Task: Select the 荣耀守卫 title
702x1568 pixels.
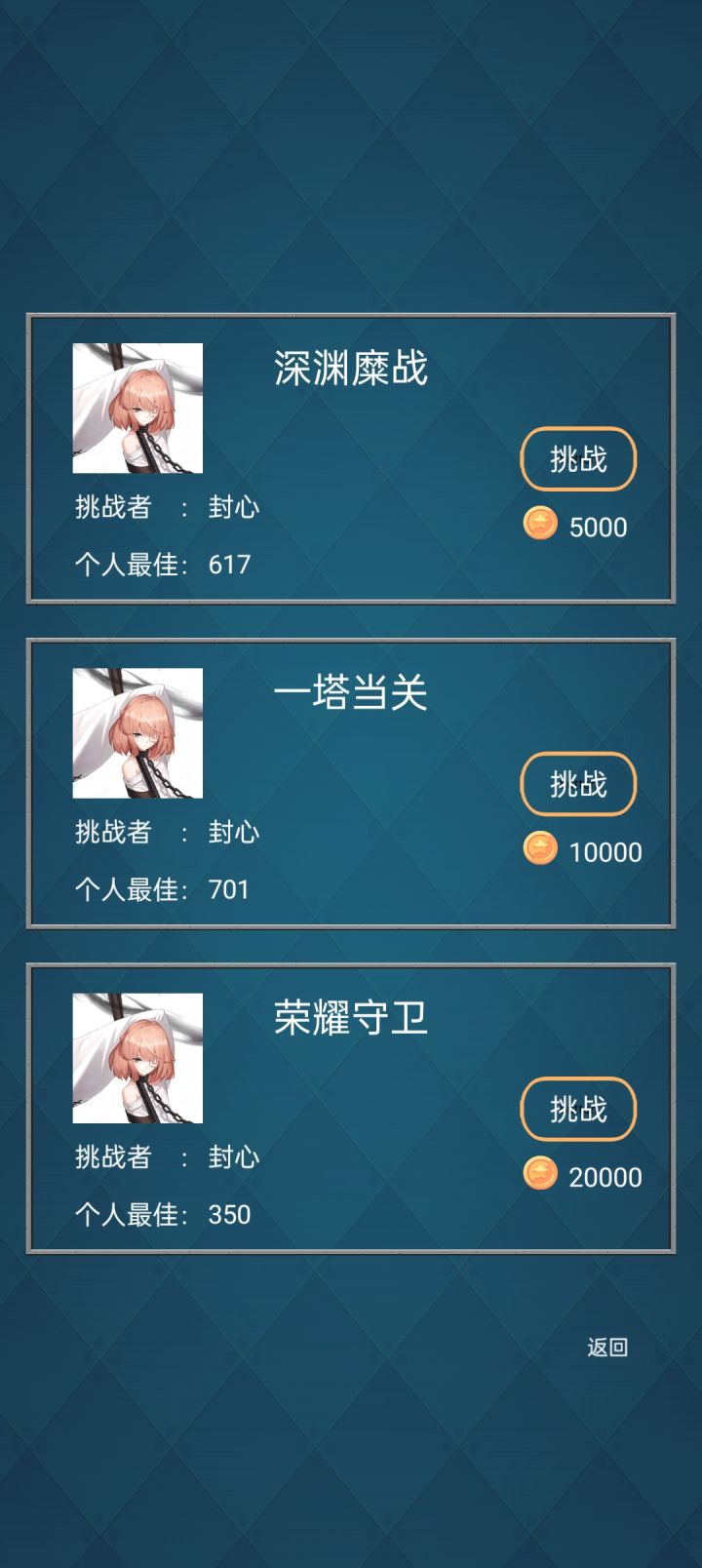Action: click(x=350, y=1018)
